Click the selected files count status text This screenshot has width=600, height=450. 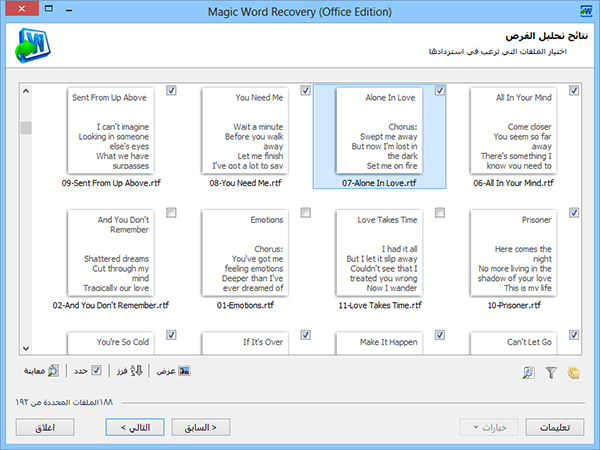click(x=64, y=403)
